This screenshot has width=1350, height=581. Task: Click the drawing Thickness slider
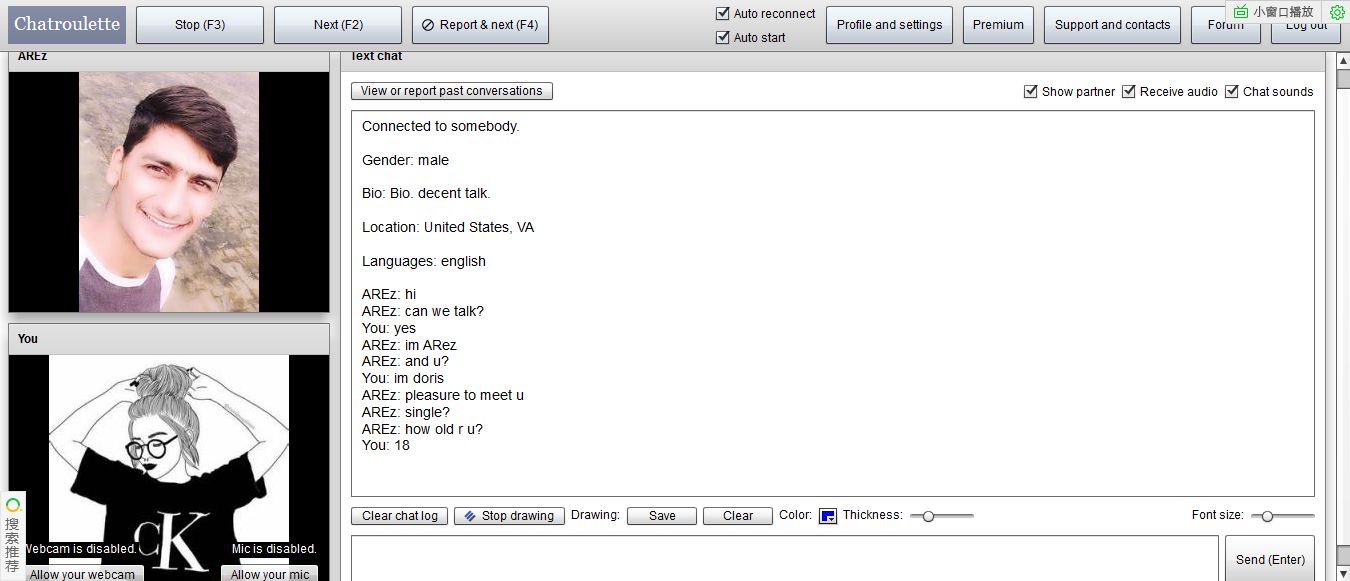(941, 516)
